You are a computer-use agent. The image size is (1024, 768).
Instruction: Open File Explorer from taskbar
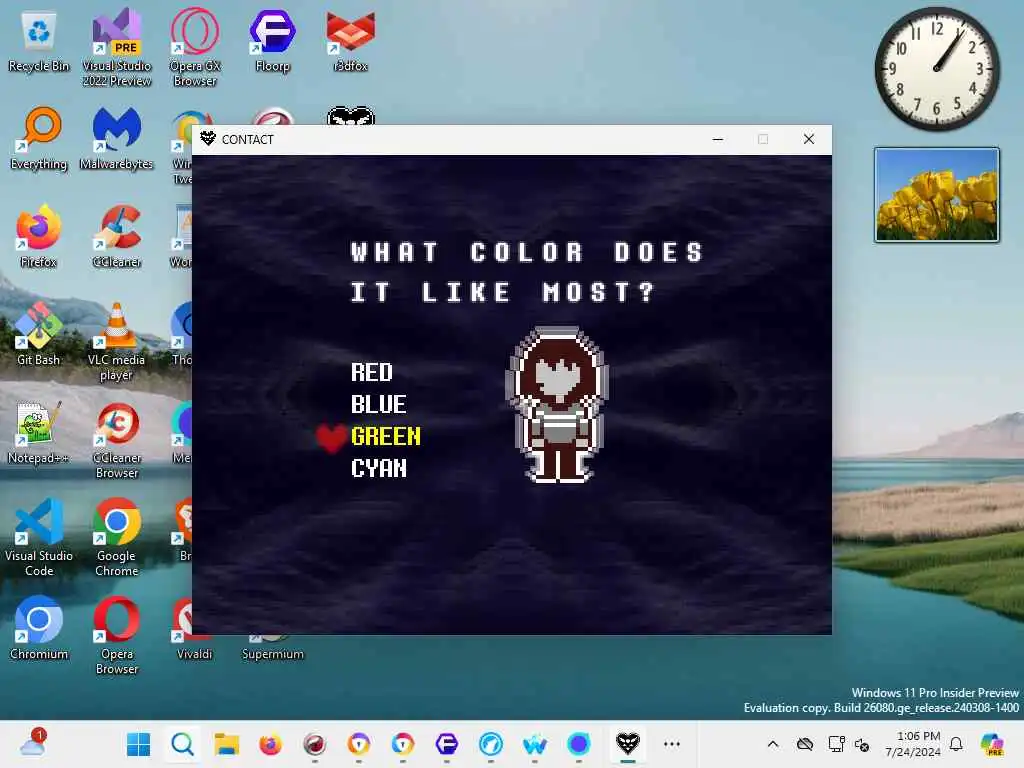[x=227, y=744]
